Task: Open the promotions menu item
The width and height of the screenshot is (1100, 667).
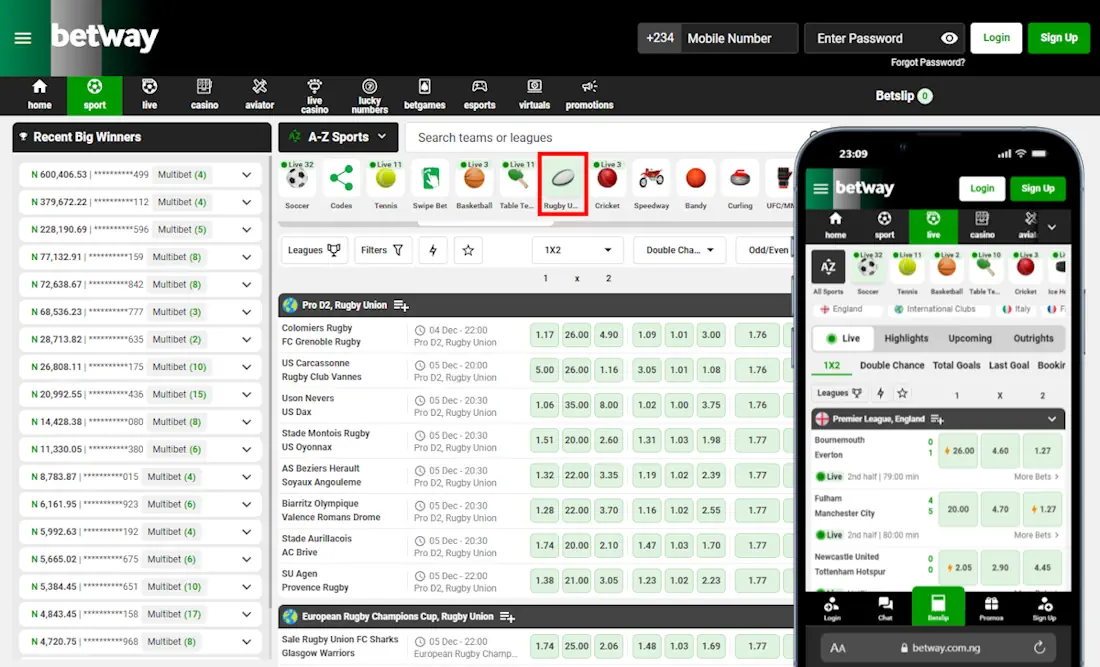Action: click(589, 96)
